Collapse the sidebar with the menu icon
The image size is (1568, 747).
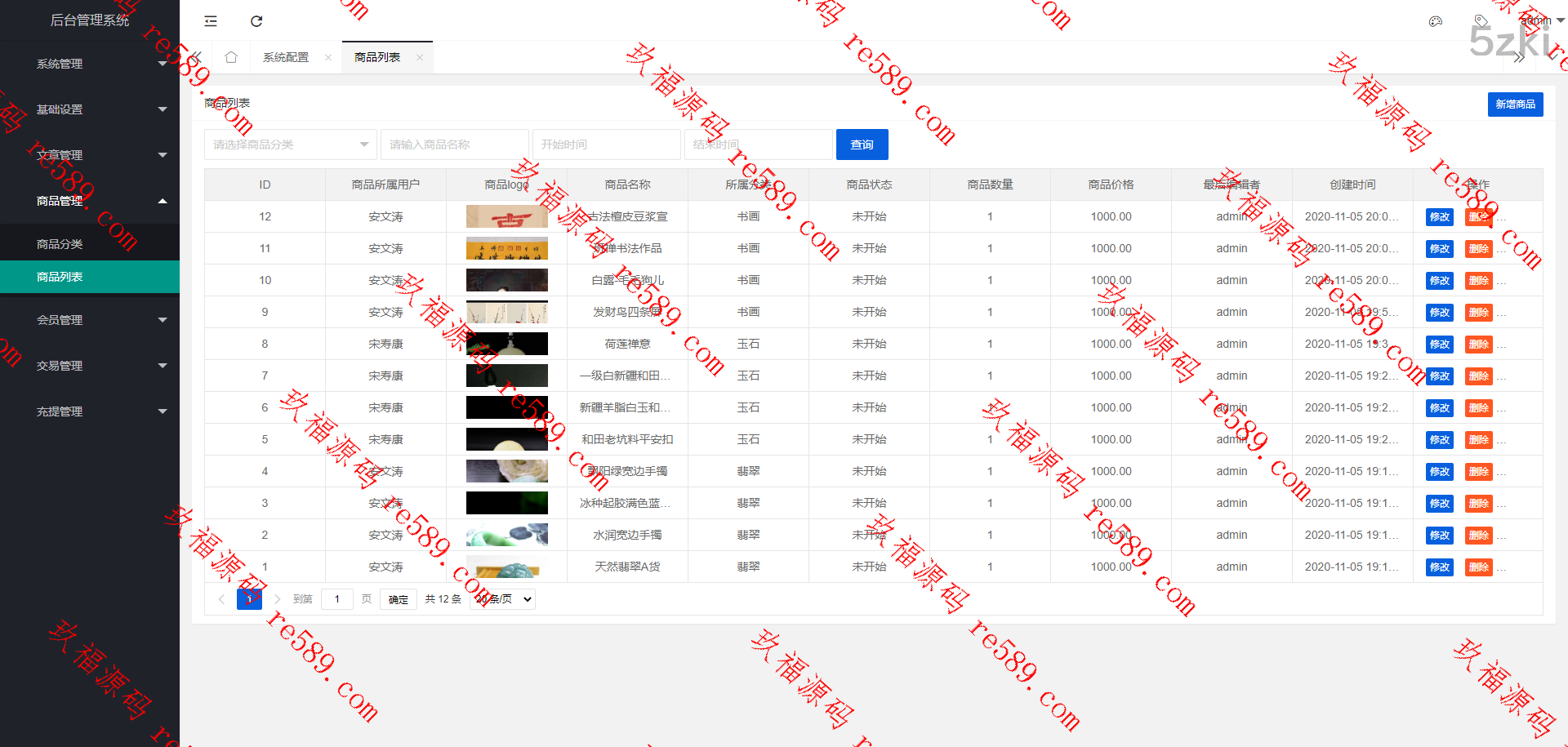(211, 21)
